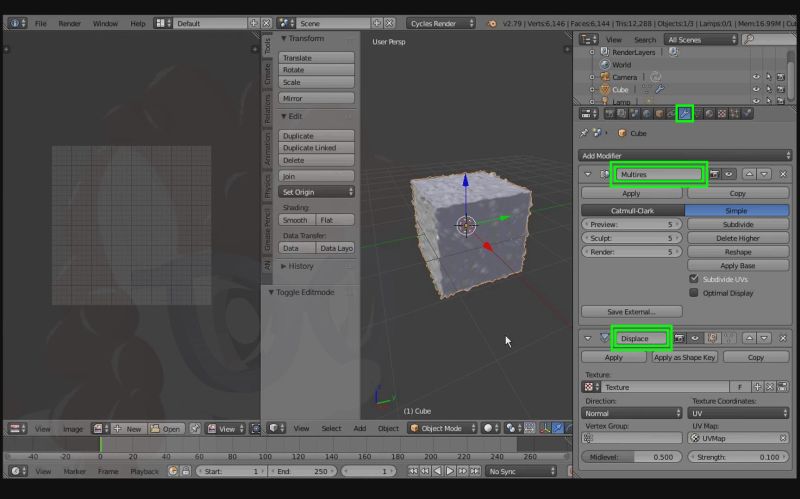Viewport: 800px width, 499px height.
Task: Open the Material properties tab (sphere icon)
Action: [709, 114]
